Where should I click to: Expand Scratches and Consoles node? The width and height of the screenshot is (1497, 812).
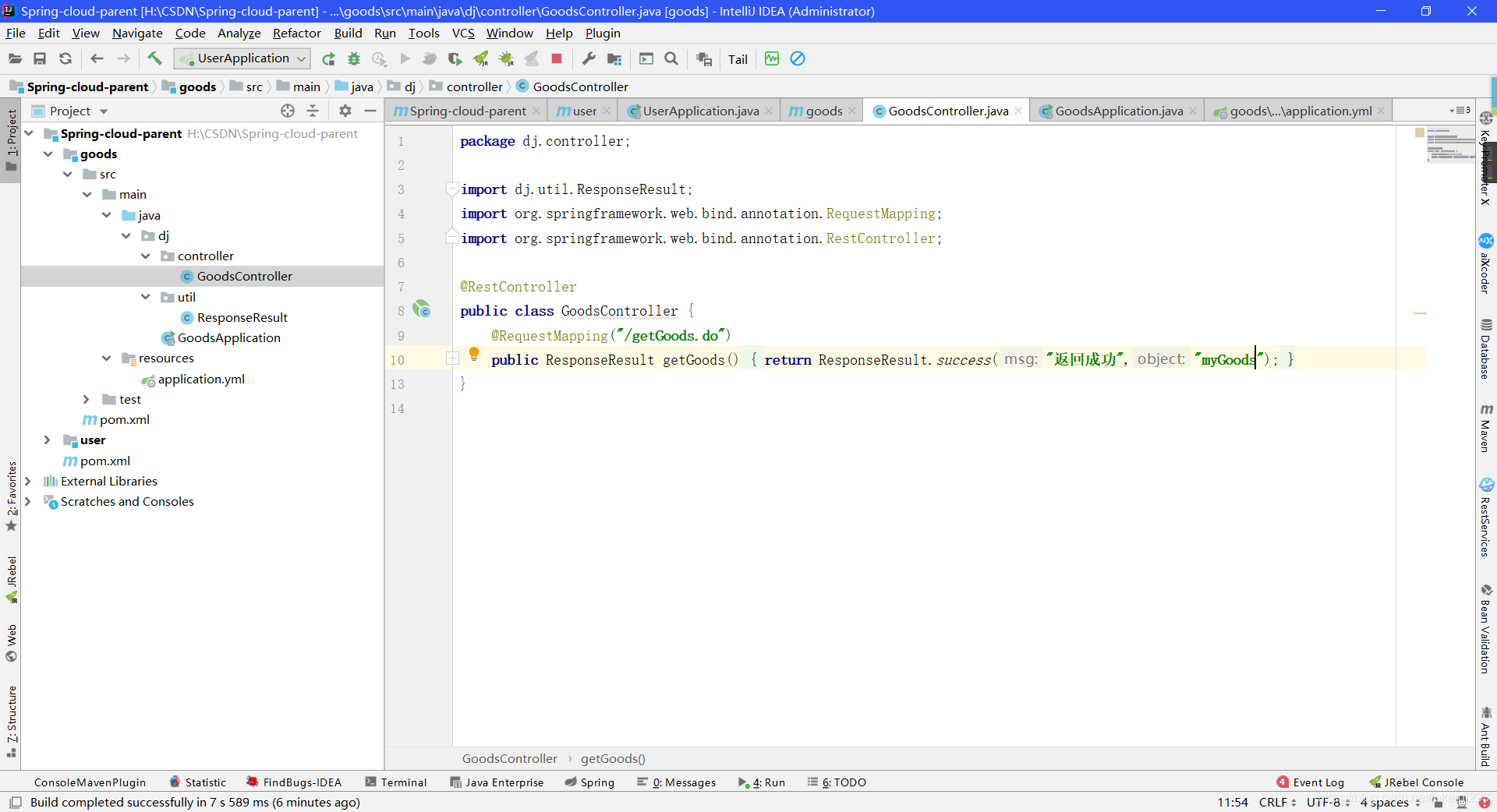coord(28,501)
